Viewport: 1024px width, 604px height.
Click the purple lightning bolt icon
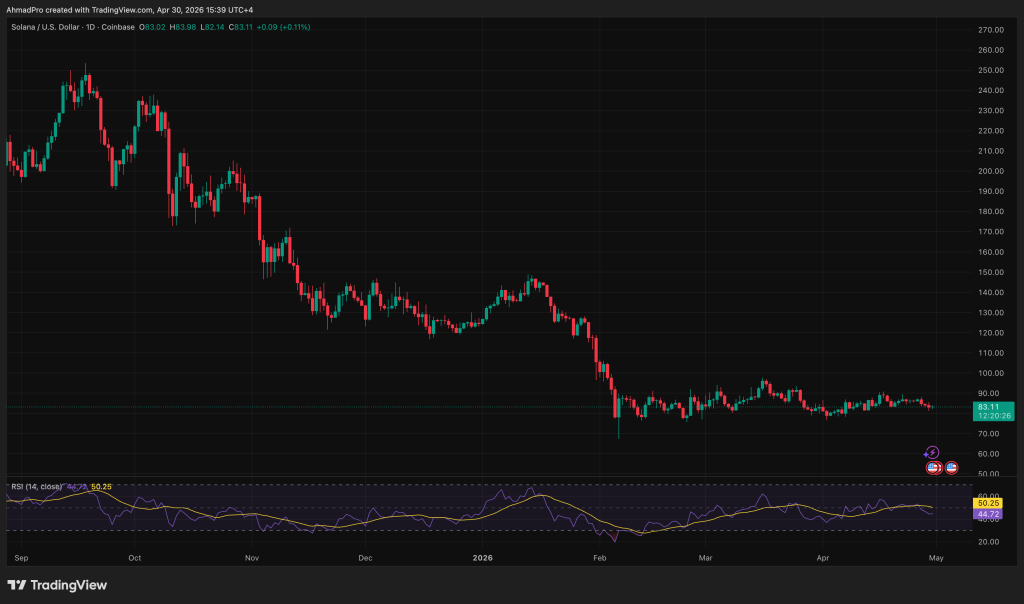pos(932,453)
